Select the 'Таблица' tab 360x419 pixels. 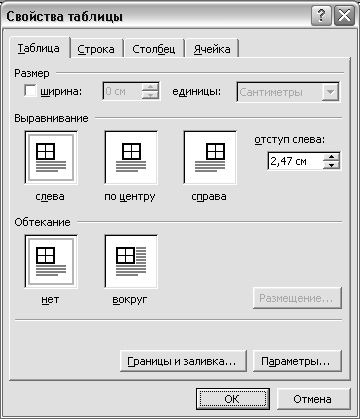point(39,48)
